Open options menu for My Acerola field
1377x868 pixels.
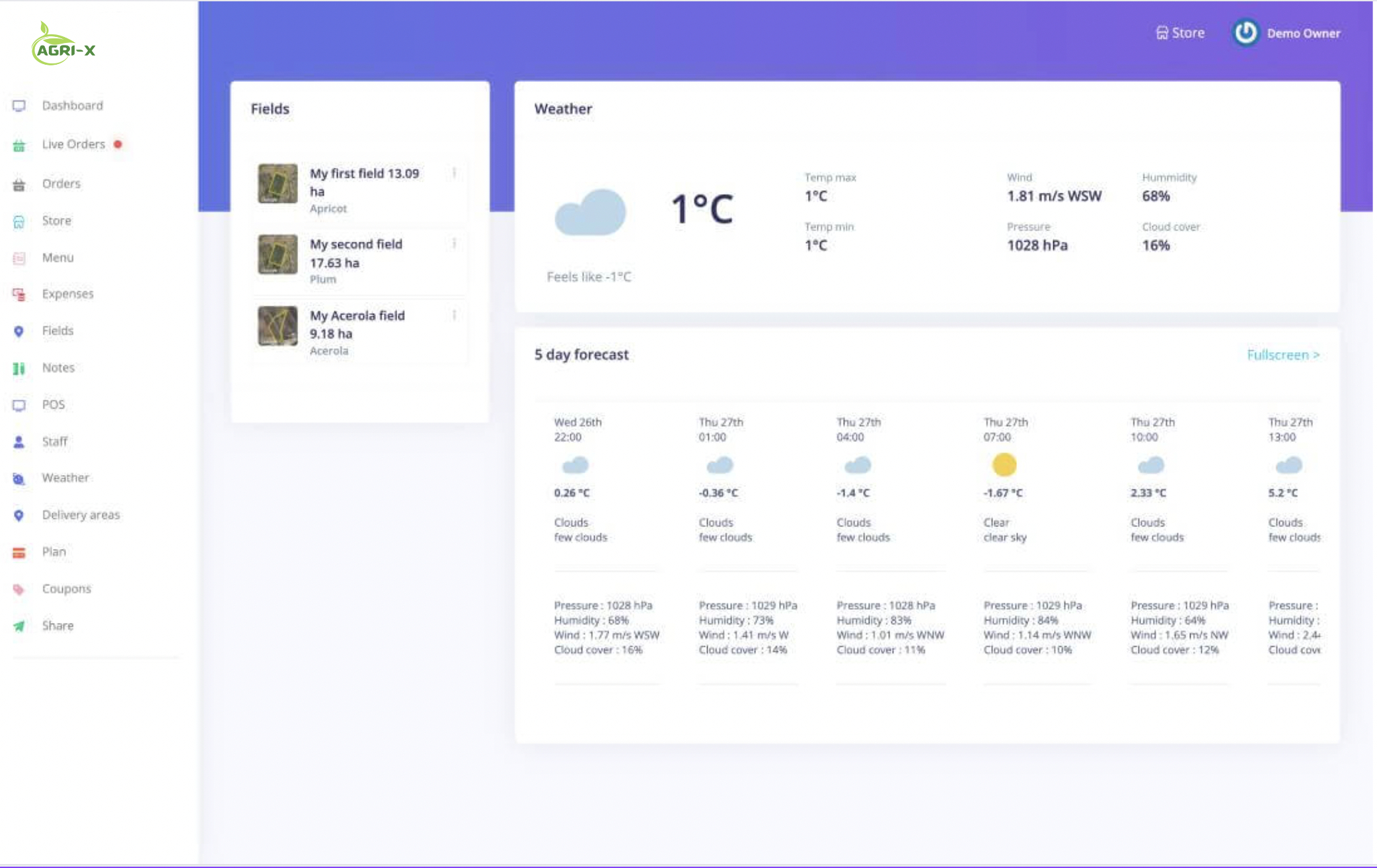[455, 315]
